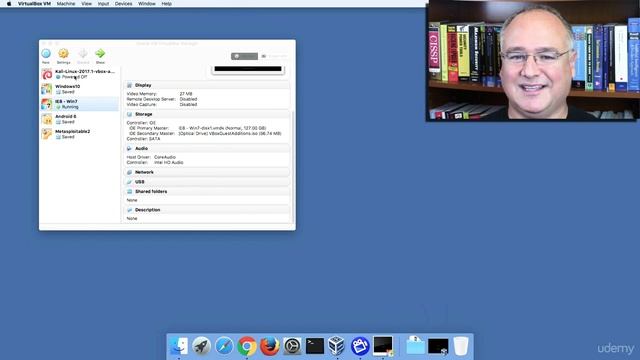
Task: Collapse the Audio section header
Action: [x=207, y=149]
